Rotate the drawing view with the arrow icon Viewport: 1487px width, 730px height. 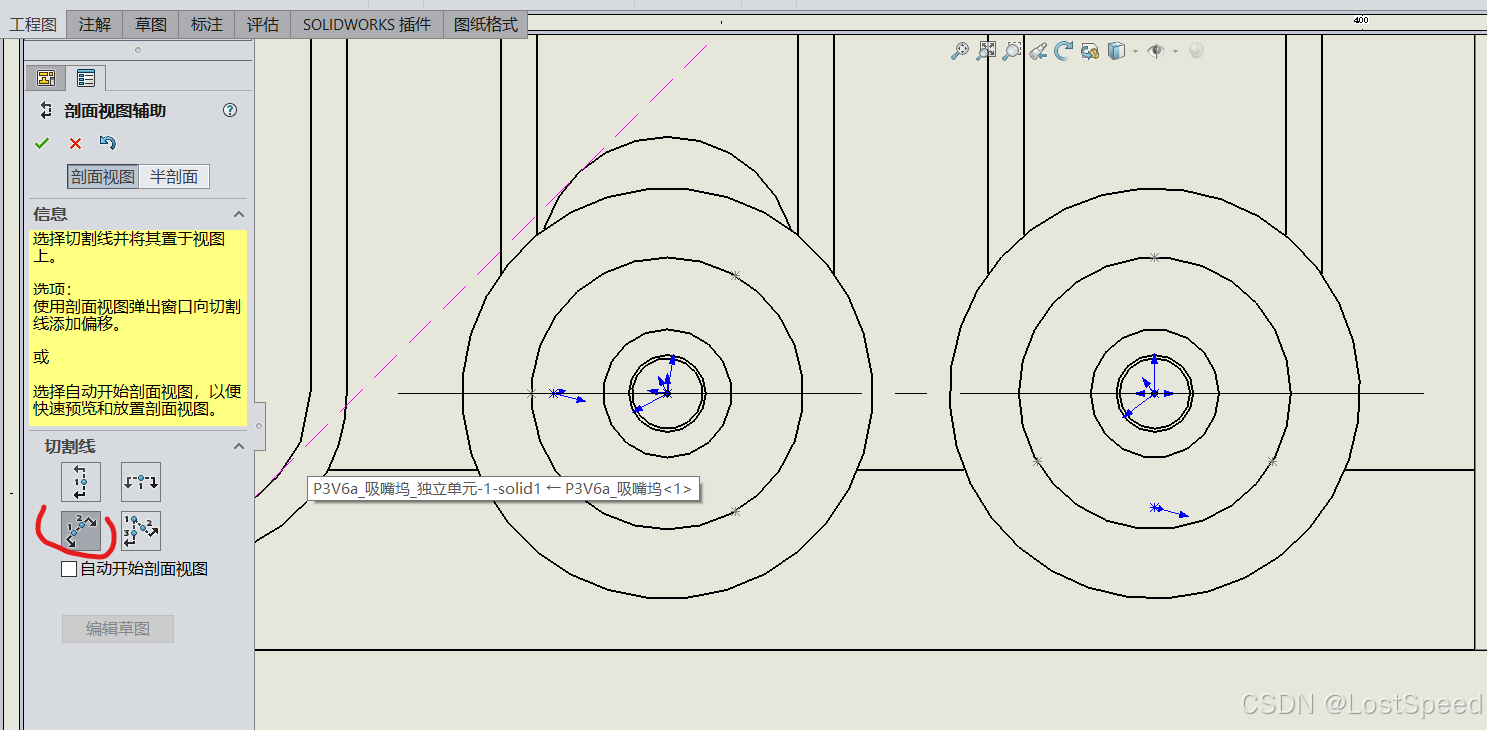(x=1064, y=51)
